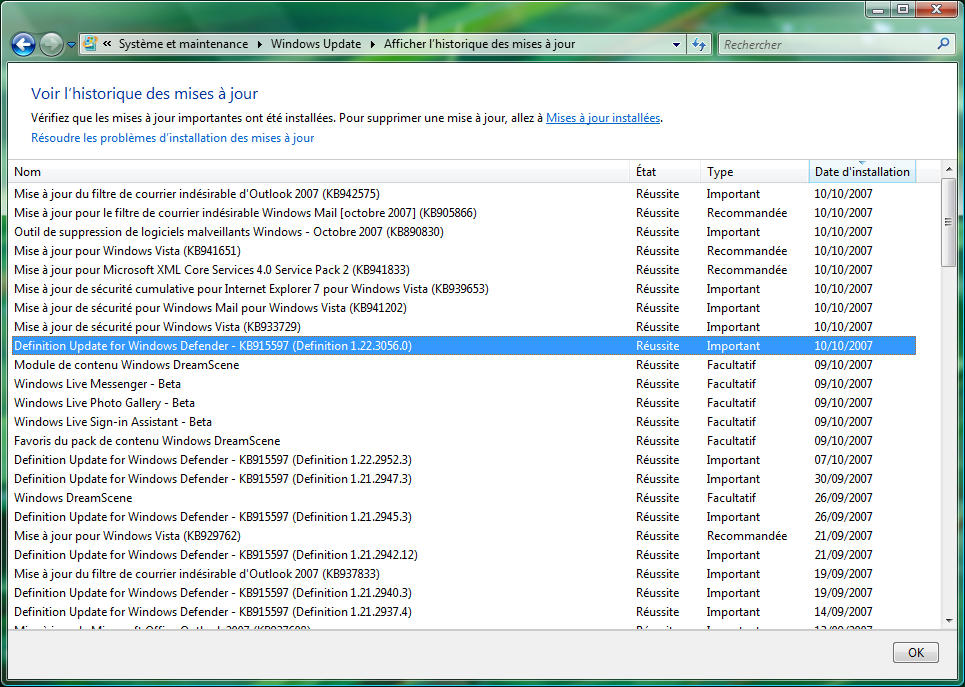Image resolution: width=965 pixels, height=687 pixels.
Task: Open Résoudre les problèmes d'installation link
Action: click(x=172, y=138)
